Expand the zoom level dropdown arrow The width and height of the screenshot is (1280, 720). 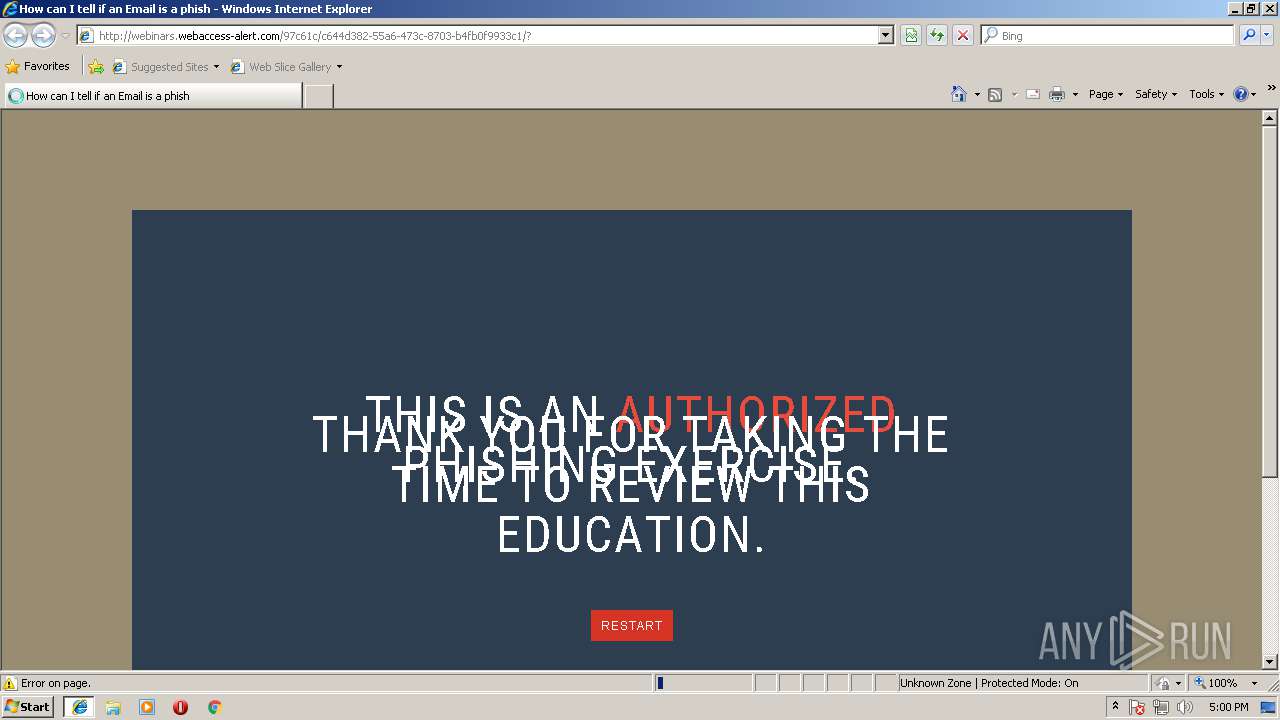1255,683
